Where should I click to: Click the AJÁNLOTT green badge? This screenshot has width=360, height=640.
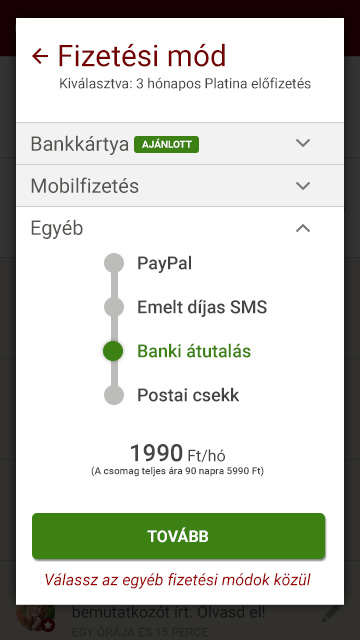click(167, 144)
